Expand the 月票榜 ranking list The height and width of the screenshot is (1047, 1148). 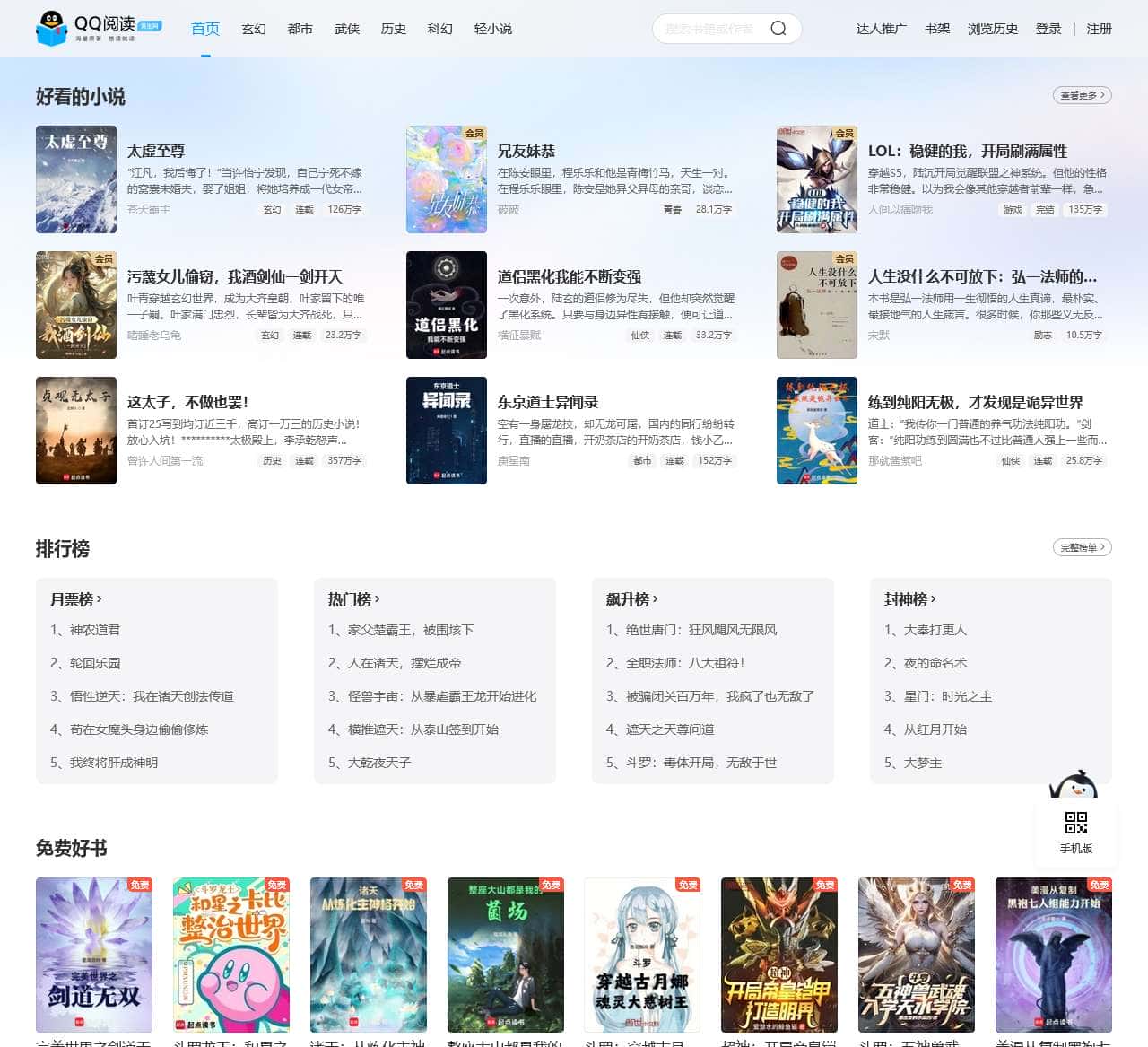(76, 599)
